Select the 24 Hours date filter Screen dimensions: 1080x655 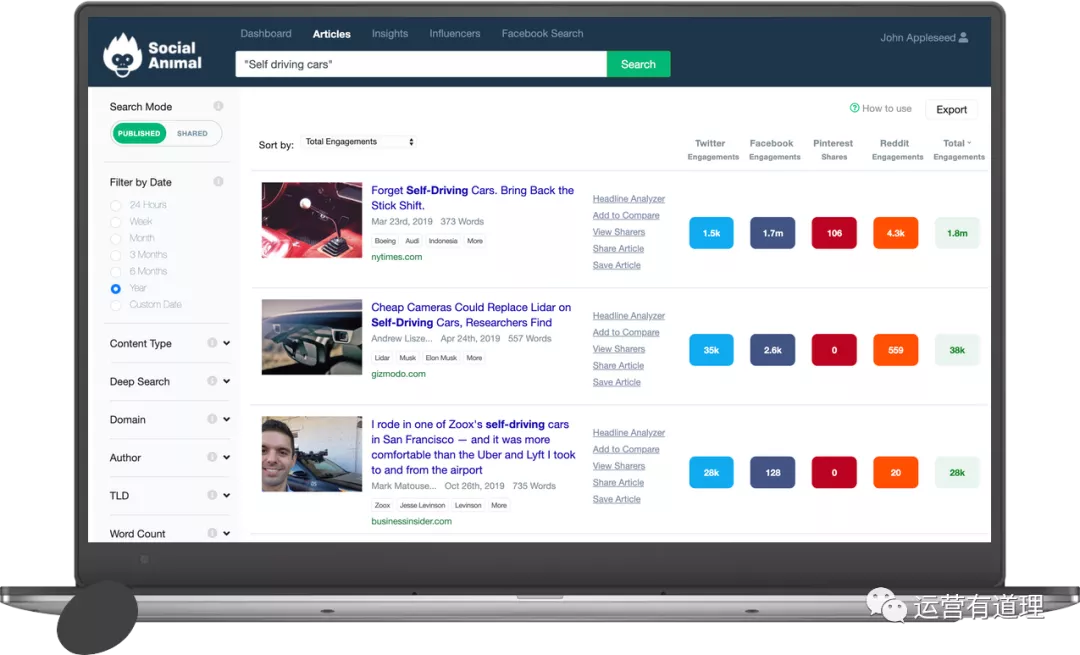click(x=116, y=205)
